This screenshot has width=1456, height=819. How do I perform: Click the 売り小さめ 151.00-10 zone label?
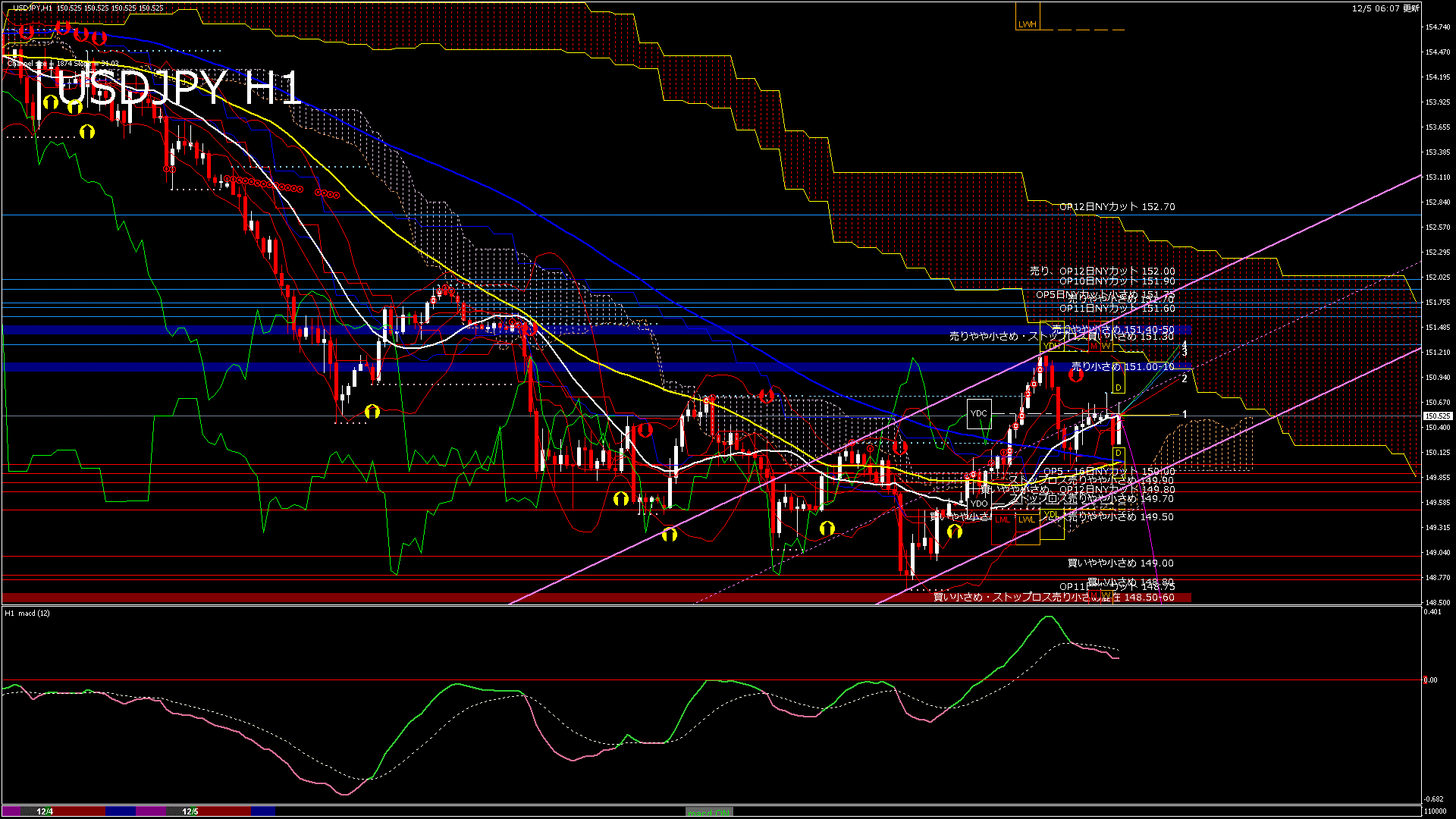coord(1122,367)
